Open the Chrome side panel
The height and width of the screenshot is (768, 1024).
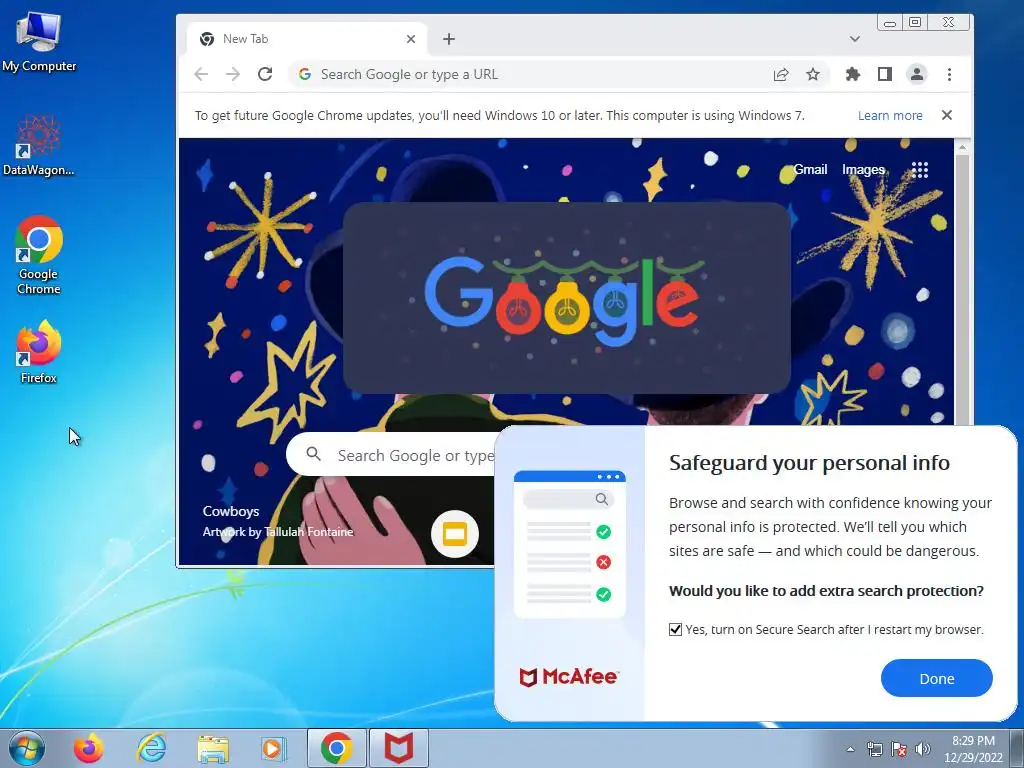click(x=885, y=74)
